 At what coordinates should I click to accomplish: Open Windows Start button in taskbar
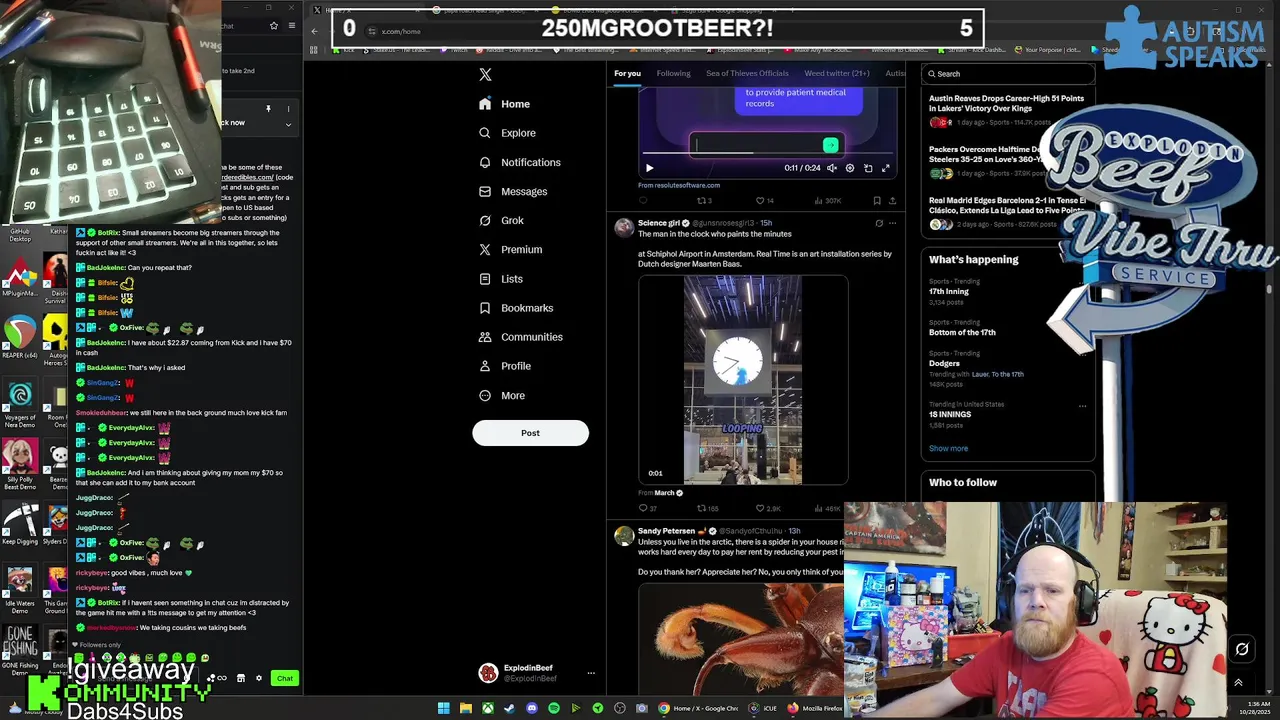coord(443,708)
